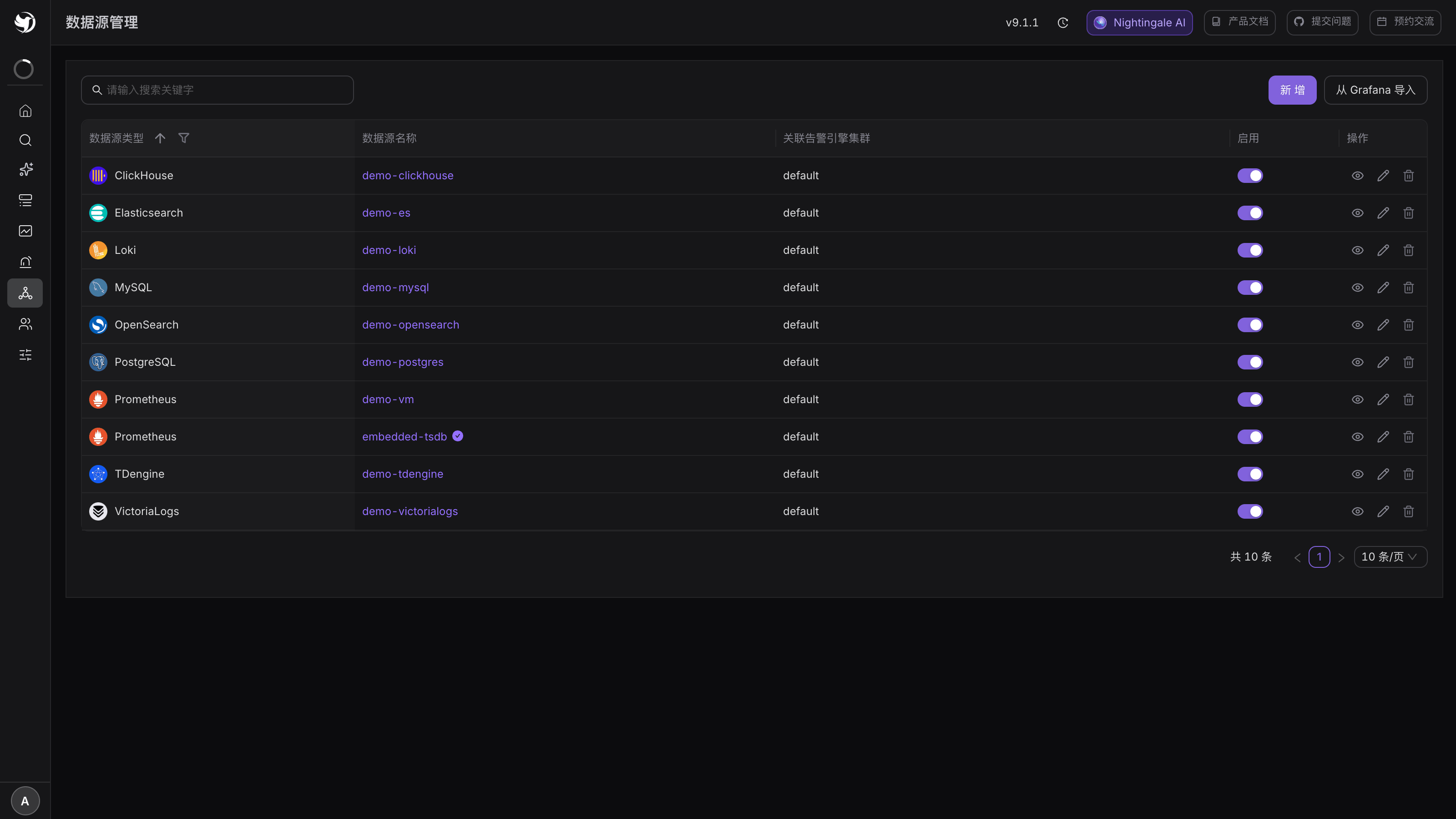The height and width of the screenshot is (819, 1456).
Task: Click the history clock icon beside version
Action: click(1062, 23)
